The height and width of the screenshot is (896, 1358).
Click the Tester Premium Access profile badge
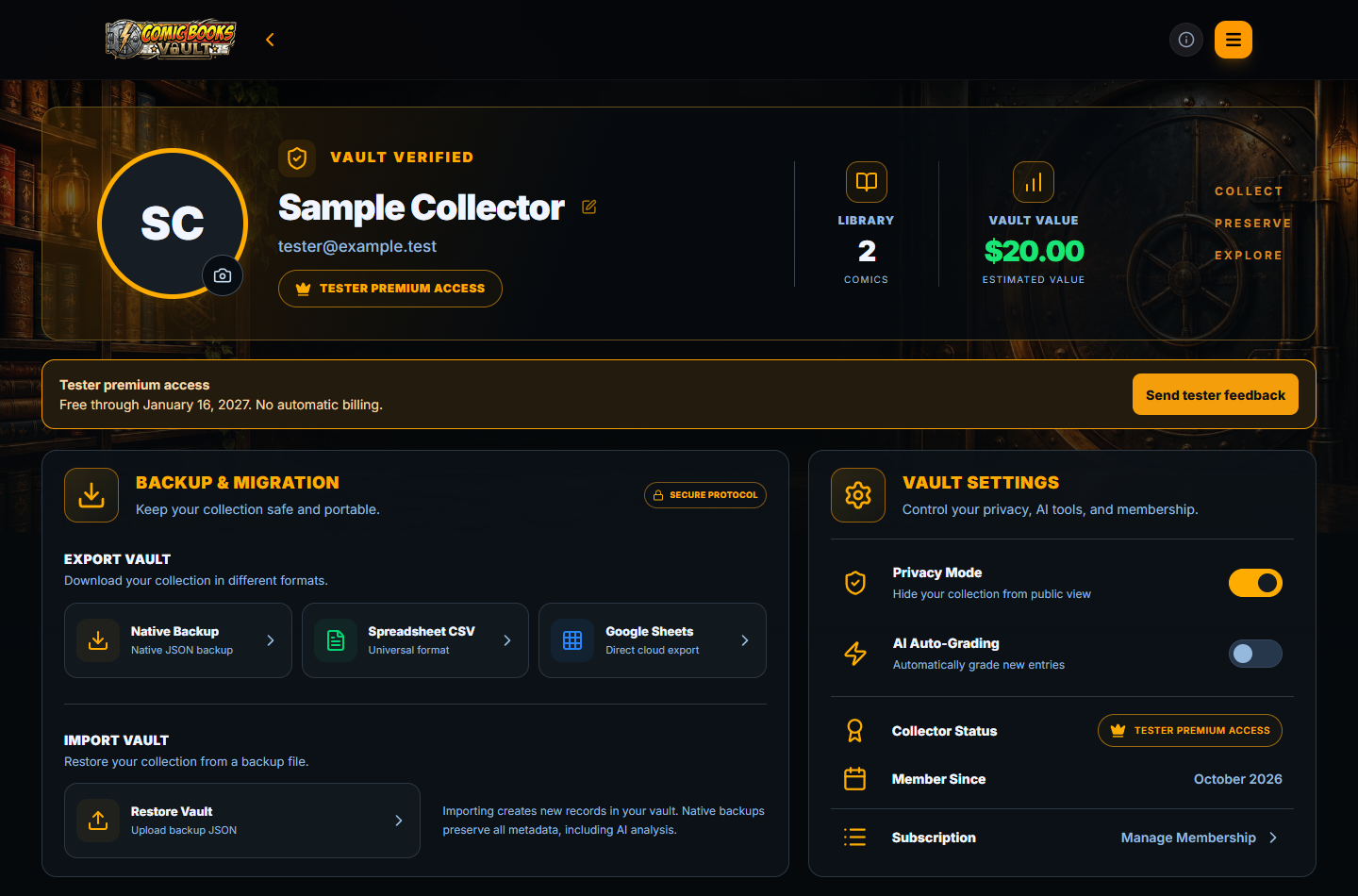(390, 289)
